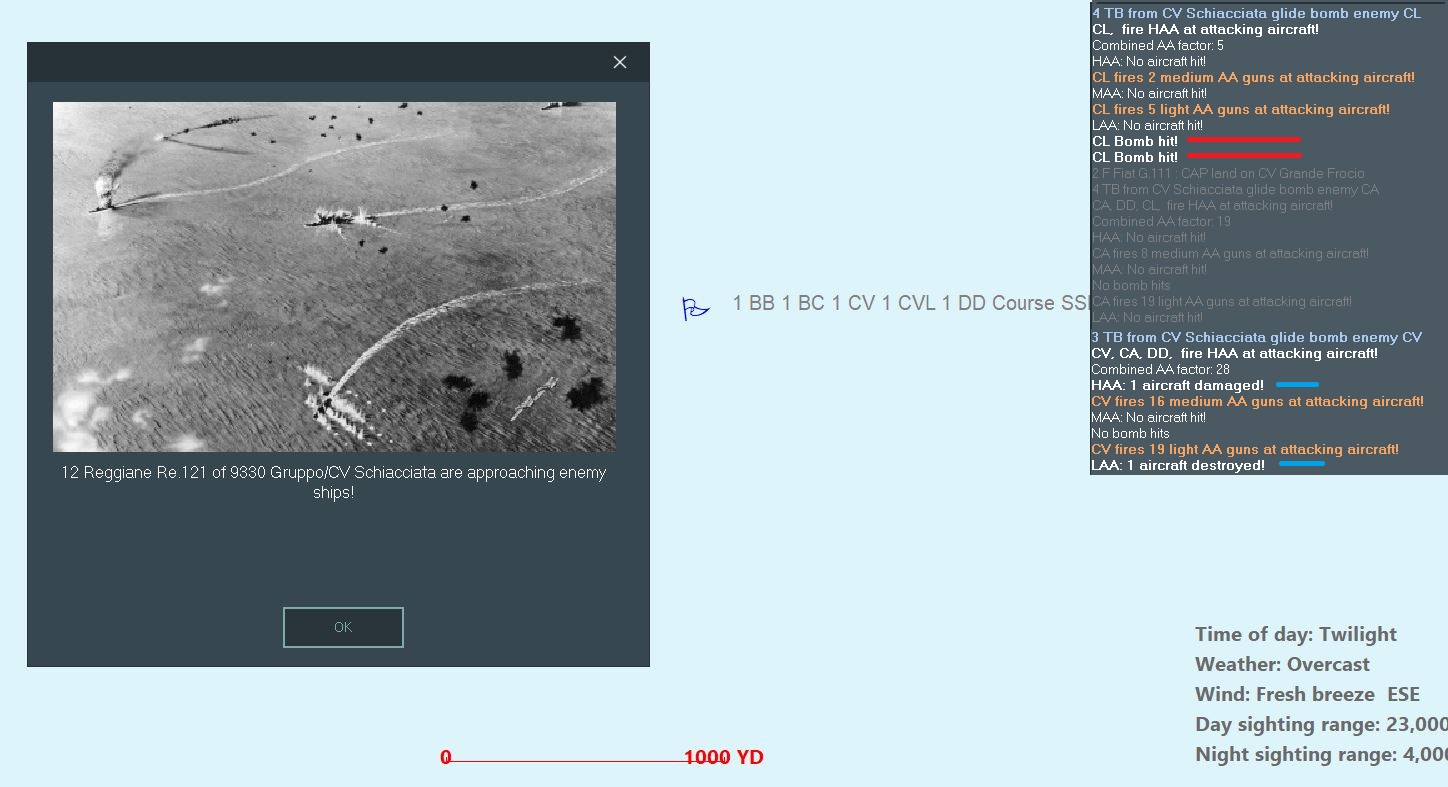Click 'CV fires 19 light AA guns' log line

pyautogui.click(x=1245, y=449)
